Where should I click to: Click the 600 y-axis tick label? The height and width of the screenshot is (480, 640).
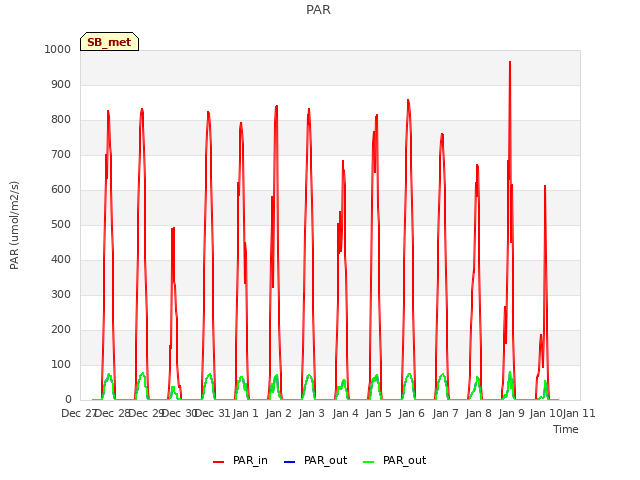pyautogui.click(x=61, y=189)
